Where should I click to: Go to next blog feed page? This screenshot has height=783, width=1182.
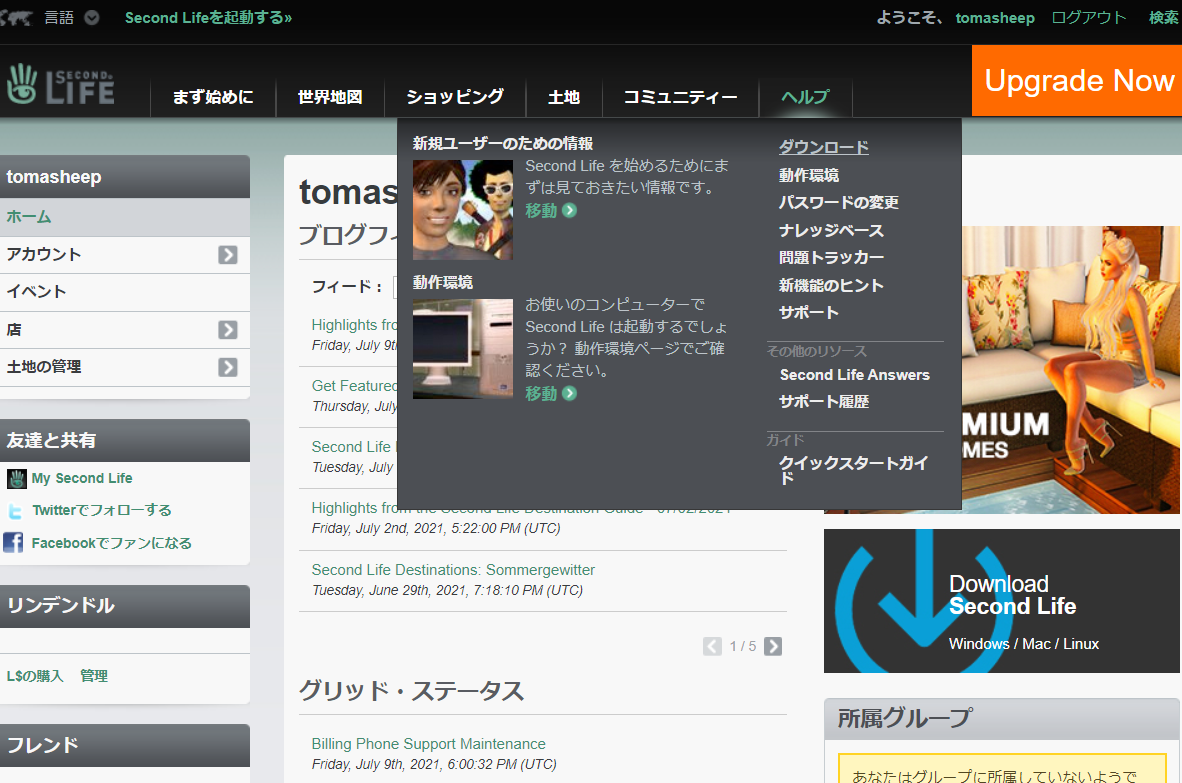click(773, 646)
